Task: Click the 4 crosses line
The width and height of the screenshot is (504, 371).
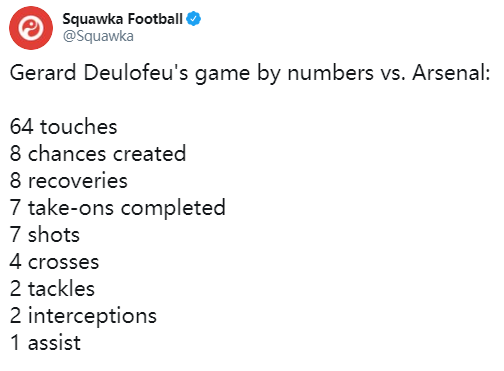Action: pos(55,262)
